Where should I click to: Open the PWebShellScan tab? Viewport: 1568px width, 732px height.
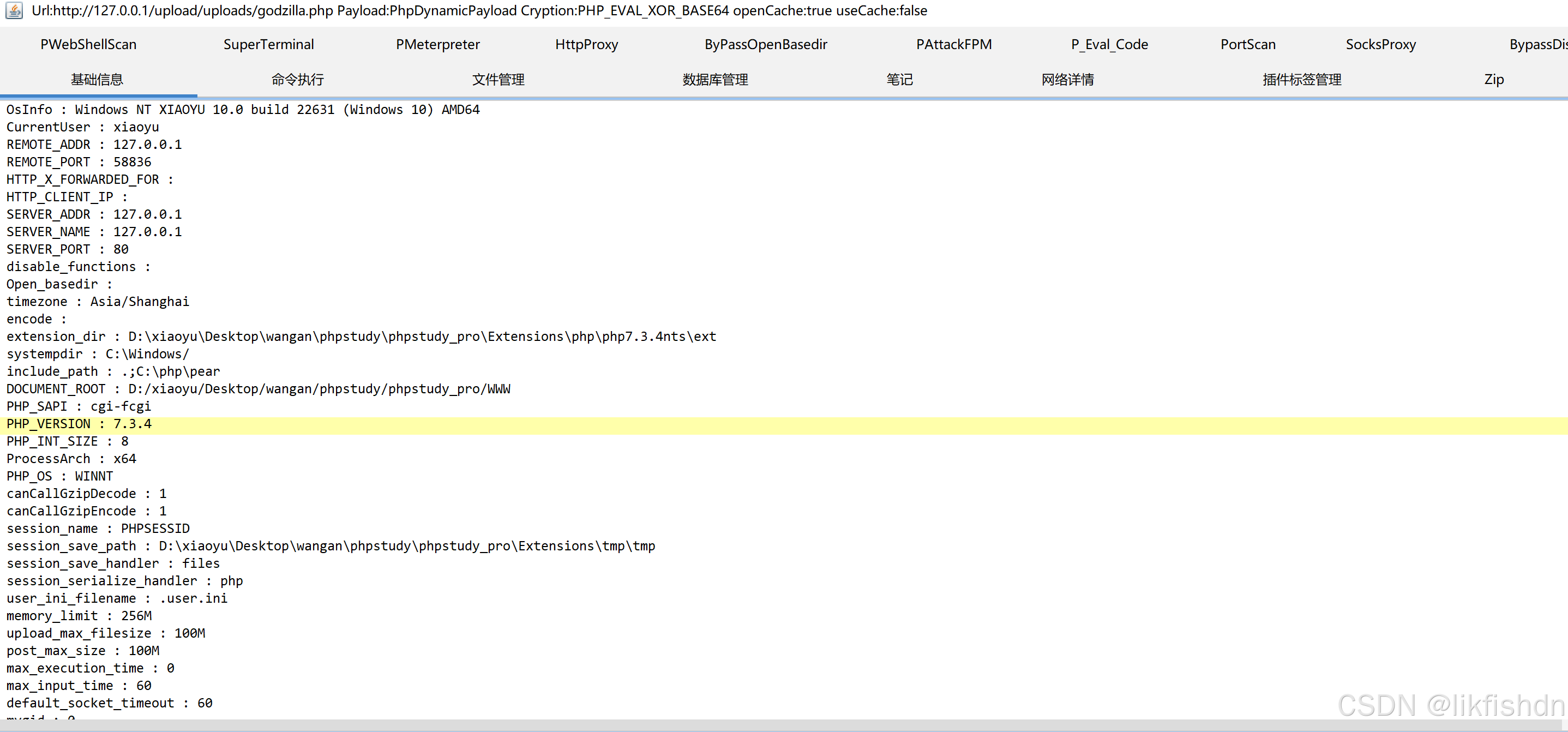[x=88, y=45]
